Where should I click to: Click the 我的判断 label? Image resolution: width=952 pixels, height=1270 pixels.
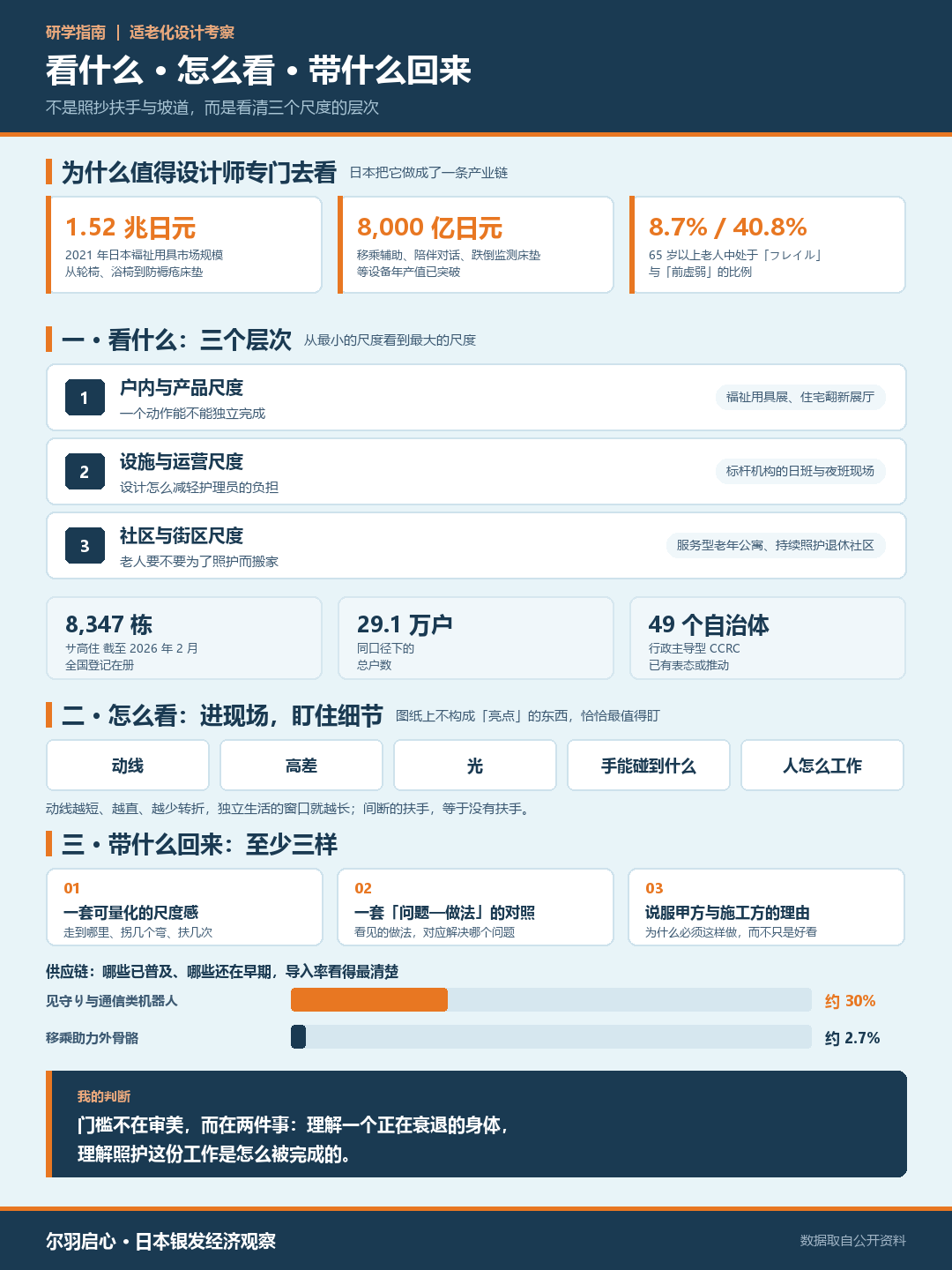point(104,1096)
